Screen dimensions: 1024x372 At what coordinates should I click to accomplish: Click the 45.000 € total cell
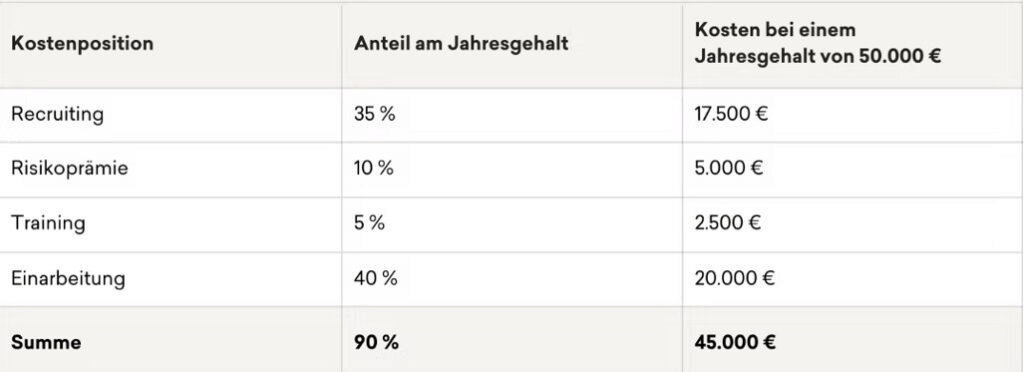pos(735,342)
